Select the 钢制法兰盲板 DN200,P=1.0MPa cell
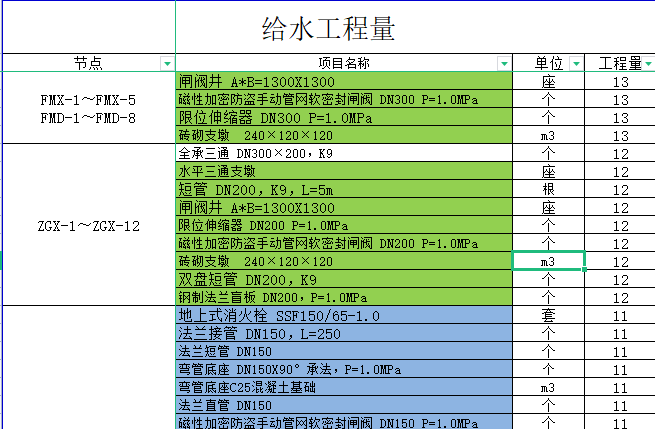 (344, 297)
